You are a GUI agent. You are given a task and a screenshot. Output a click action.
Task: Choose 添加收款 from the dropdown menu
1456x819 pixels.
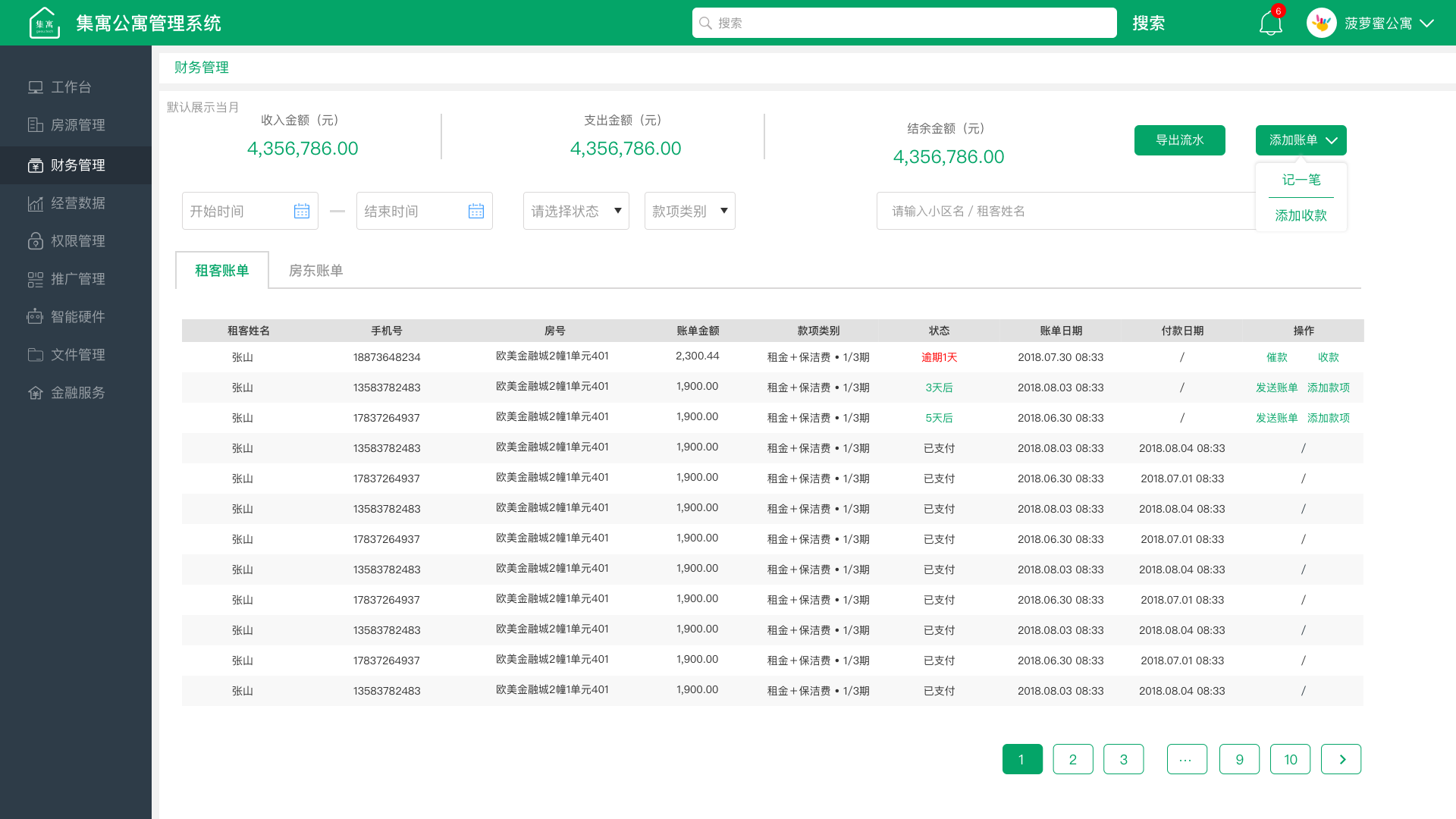[x=1301, y=215]
